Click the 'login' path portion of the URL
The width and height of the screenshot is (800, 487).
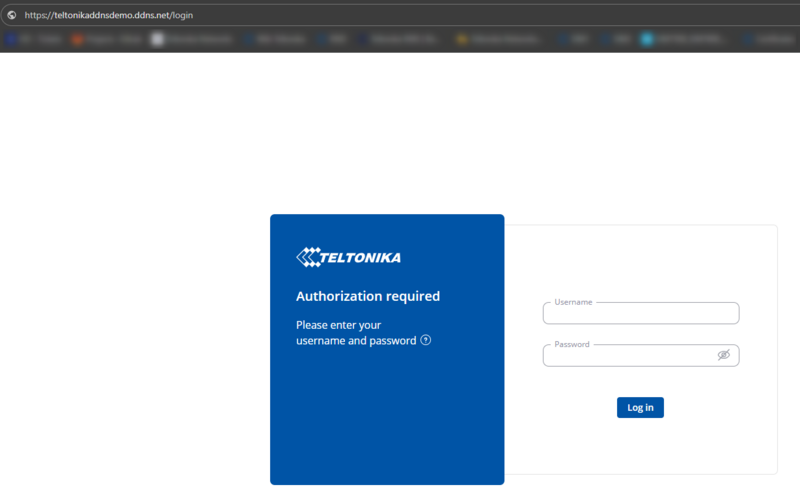(x=181, y=15)
